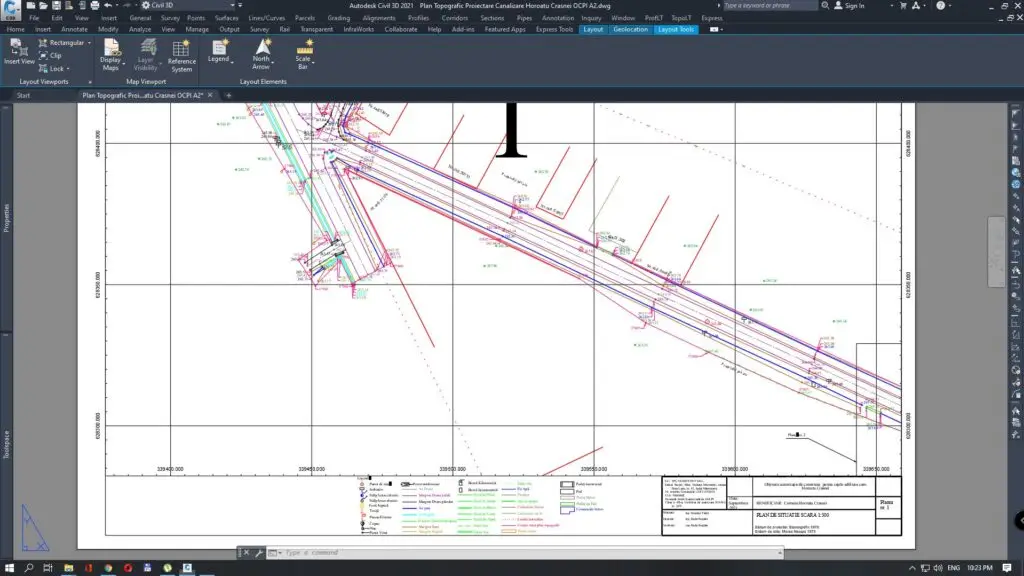Close the command line with the X icon
Viewport: 1024px width, 576px height.
tap(246, 552)
